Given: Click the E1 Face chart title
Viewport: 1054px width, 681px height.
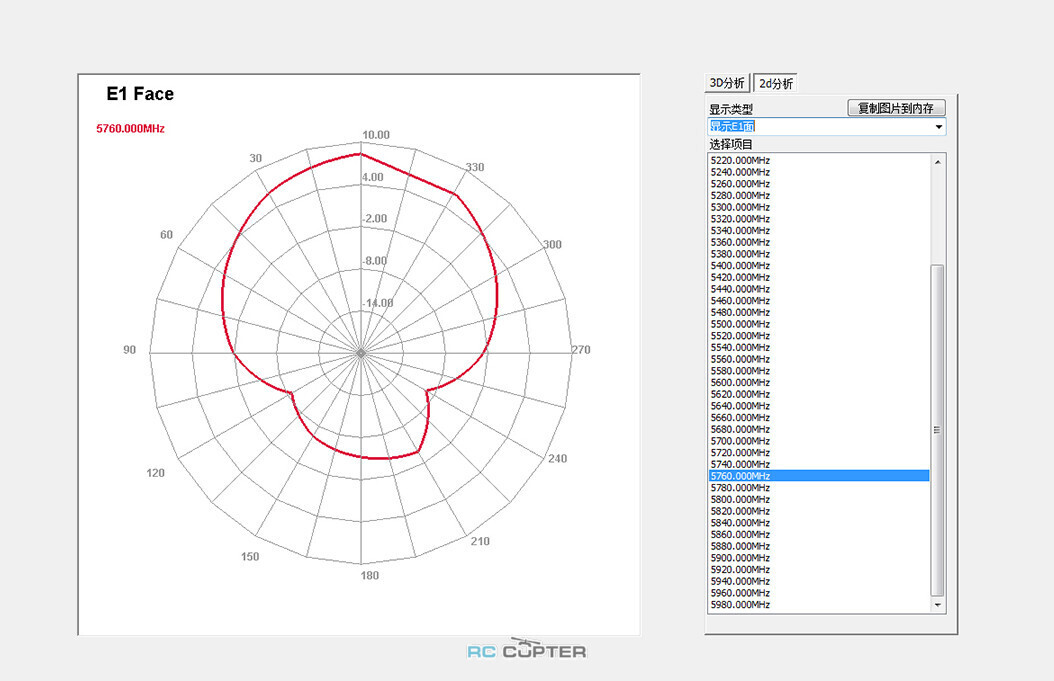Looking at the screenshot, I should pyautogui.click(x=140, y=94).
